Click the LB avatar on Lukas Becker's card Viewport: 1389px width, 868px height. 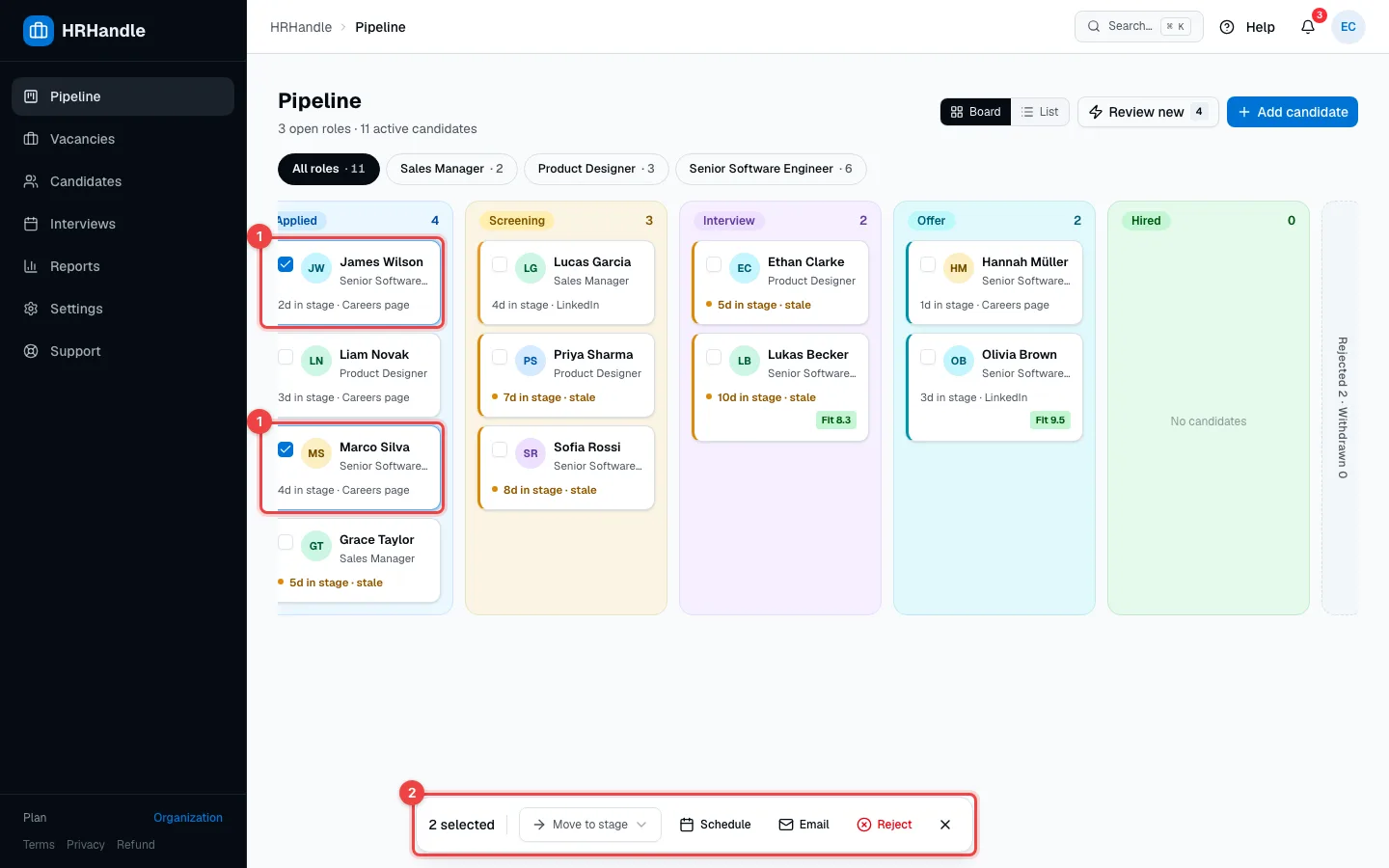tap(745, 361)
